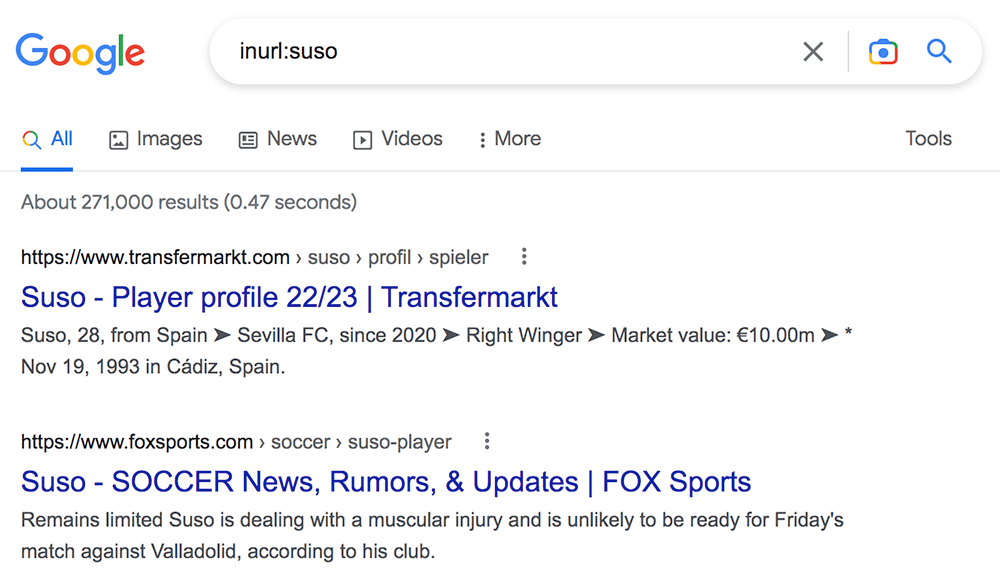
Task: Click snippet line starting 'Suso, 28, from Spain'
Action: click(x=436, y=335)
